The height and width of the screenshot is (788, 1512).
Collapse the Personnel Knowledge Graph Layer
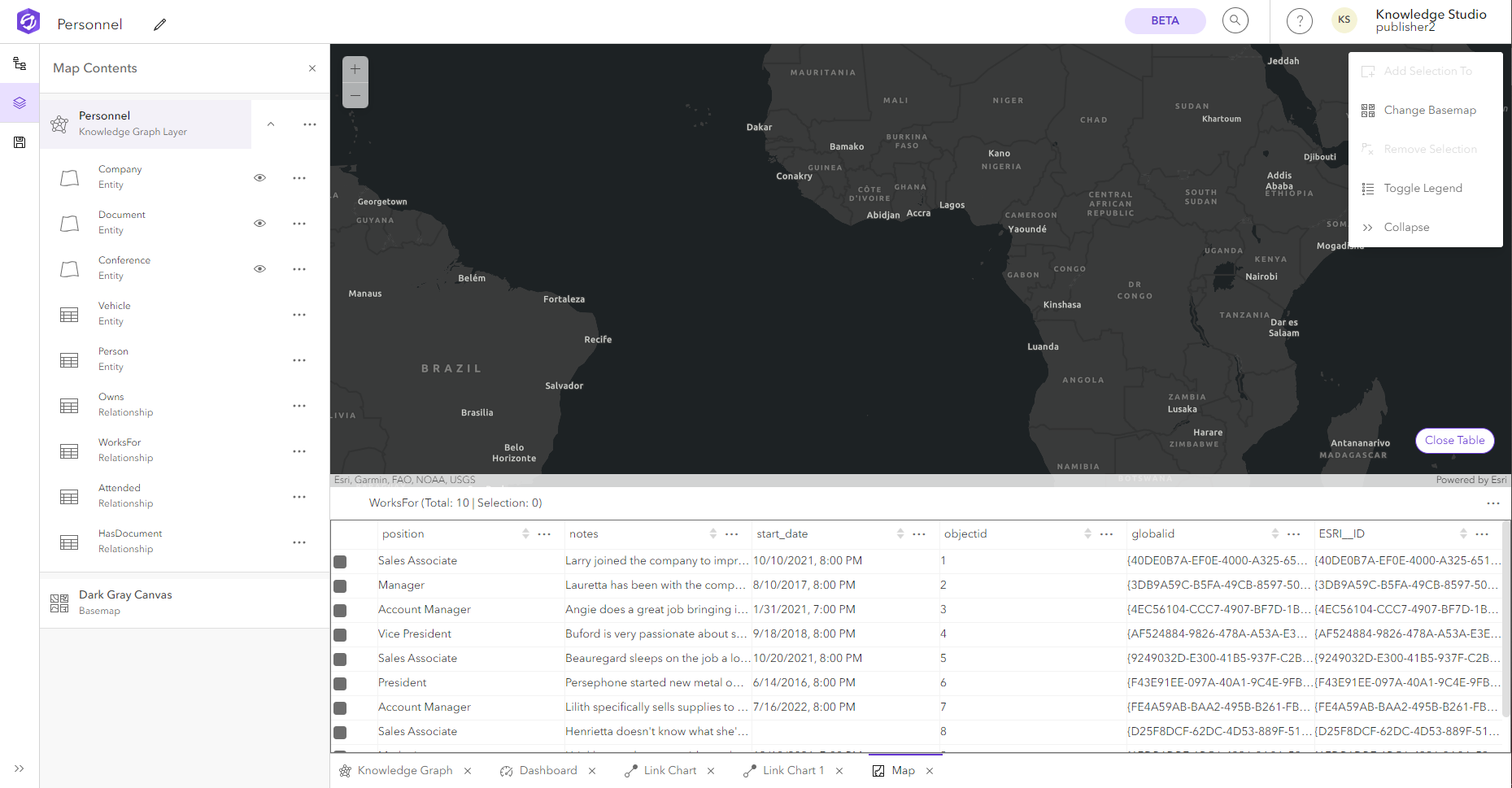[x=270, y=124]
